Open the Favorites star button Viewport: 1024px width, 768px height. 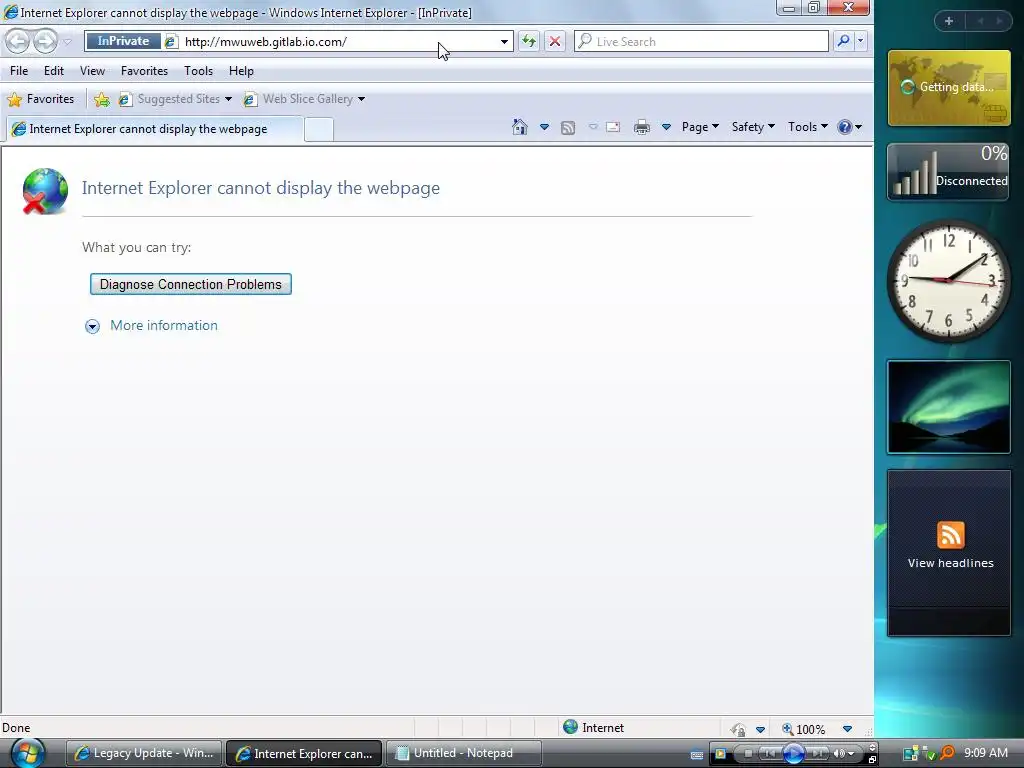40,99
